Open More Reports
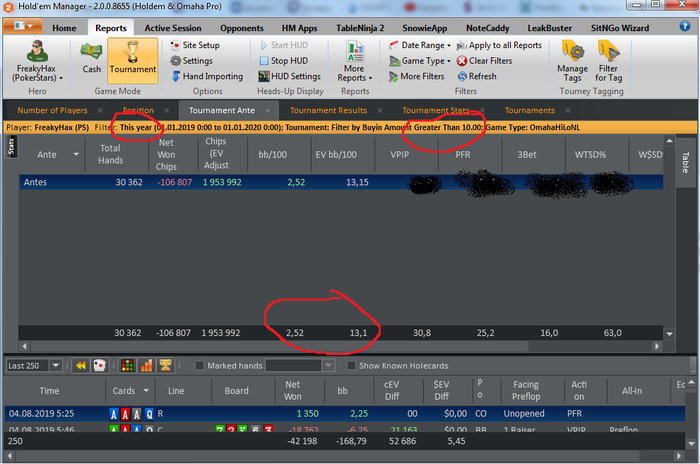Viewport: 700px width, 464px height. 355,61
